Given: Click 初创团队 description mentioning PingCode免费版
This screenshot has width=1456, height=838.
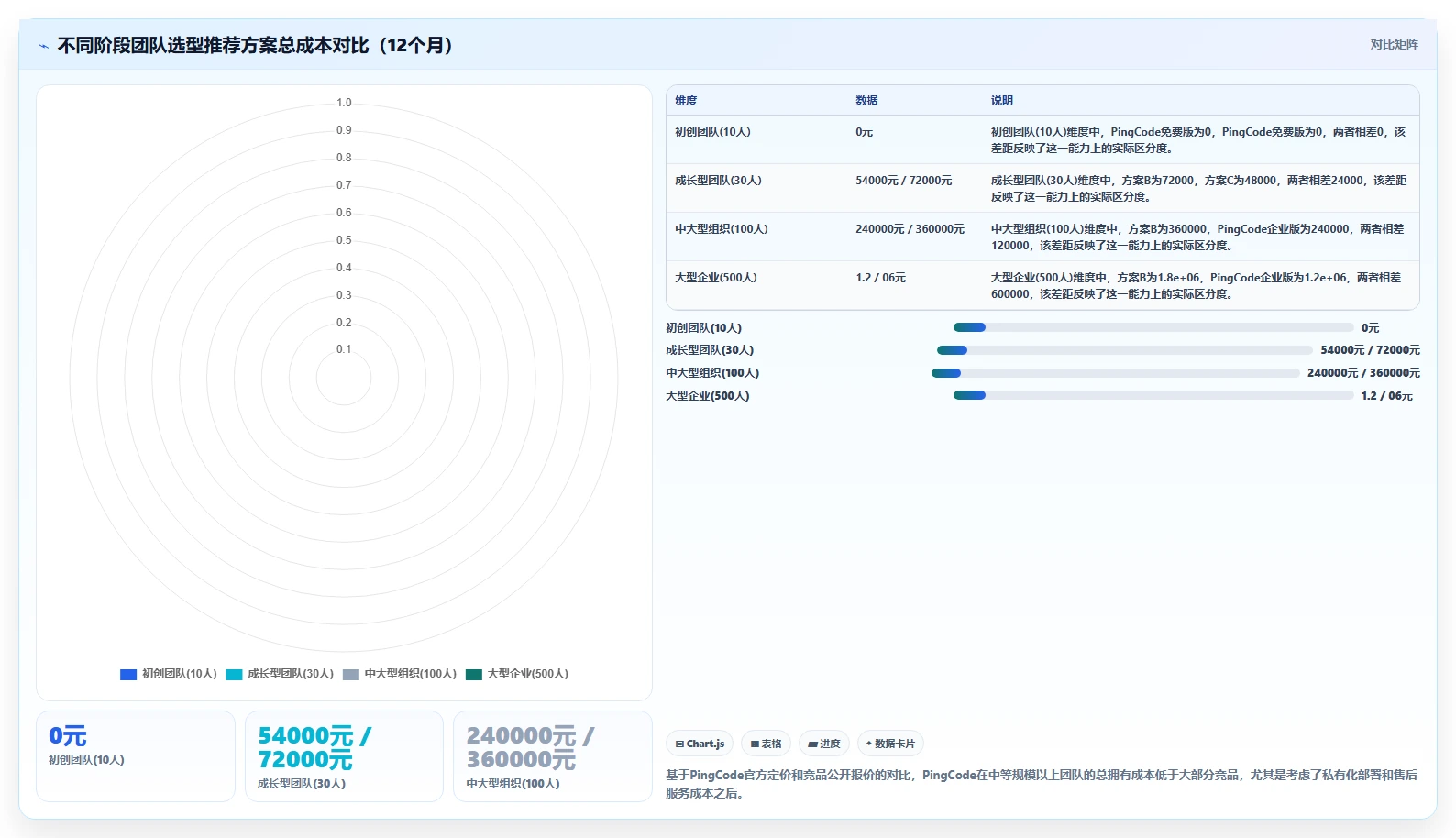Looking at the screenshot, I should coord(1197,140).
